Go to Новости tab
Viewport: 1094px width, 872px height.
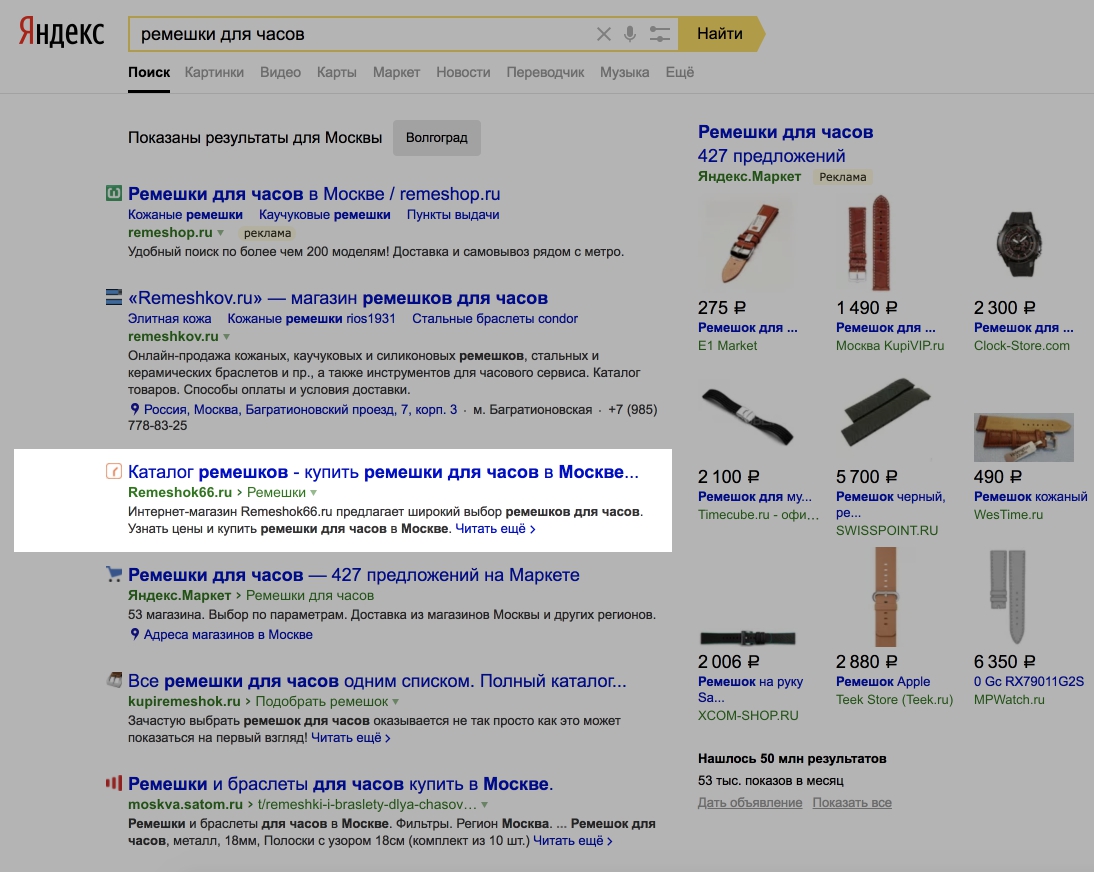pos(463,73)
